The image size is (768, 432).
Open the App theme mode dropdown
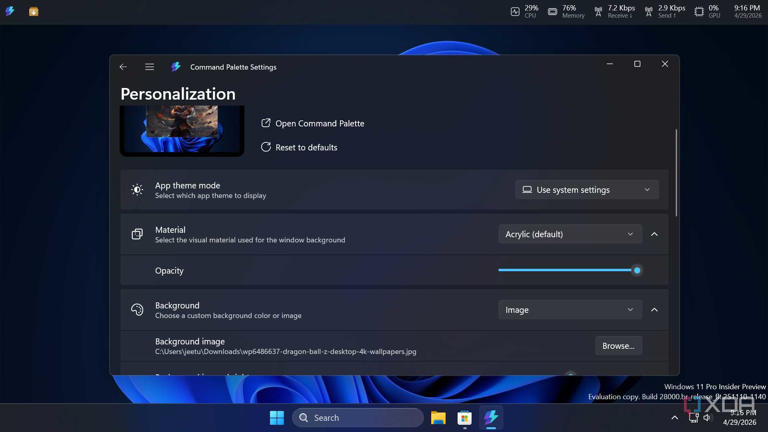pos(586,190)
